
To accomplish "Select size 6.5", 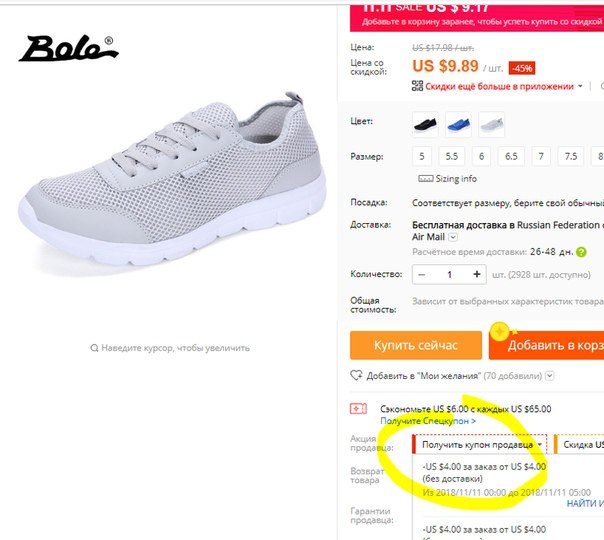I will (511, 156).
